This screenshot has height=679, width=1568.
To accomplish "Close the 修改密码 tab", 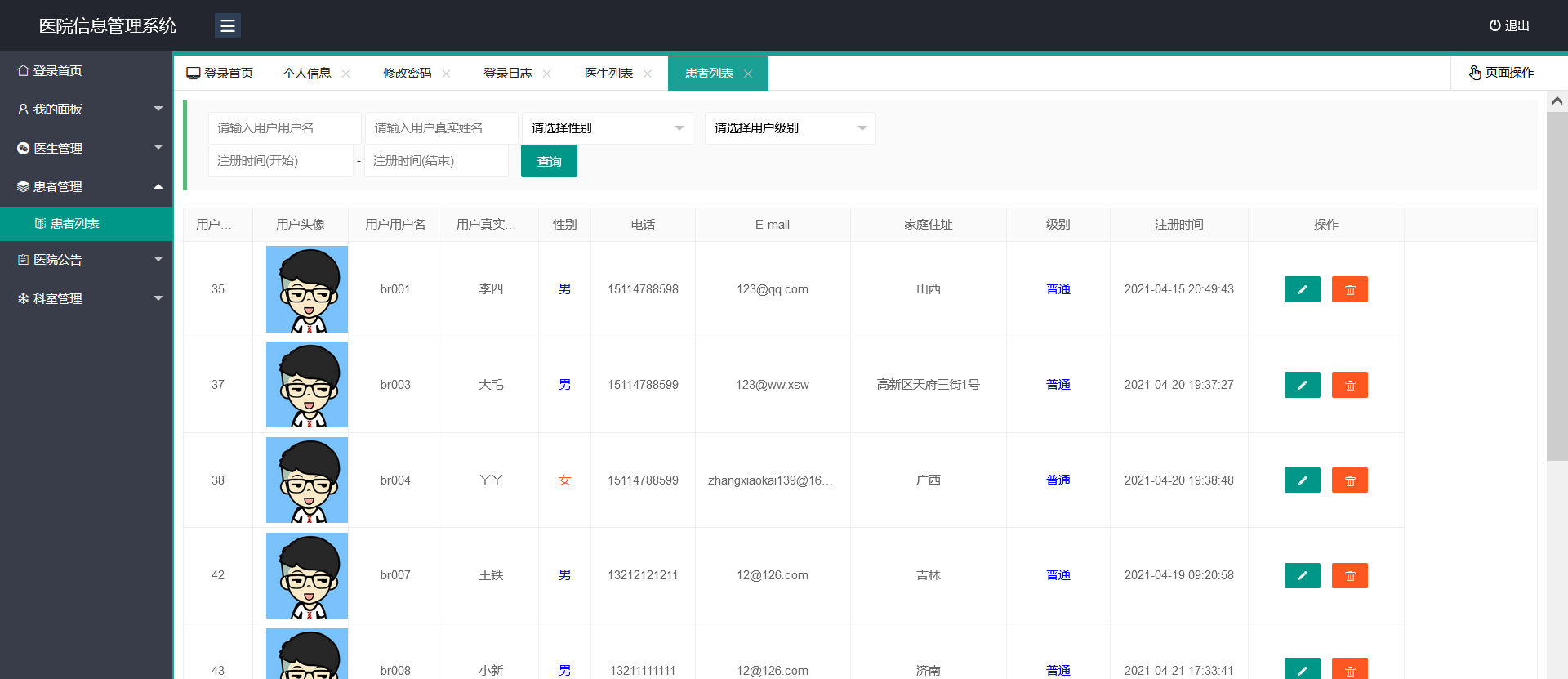I will (x=446, y=74).
